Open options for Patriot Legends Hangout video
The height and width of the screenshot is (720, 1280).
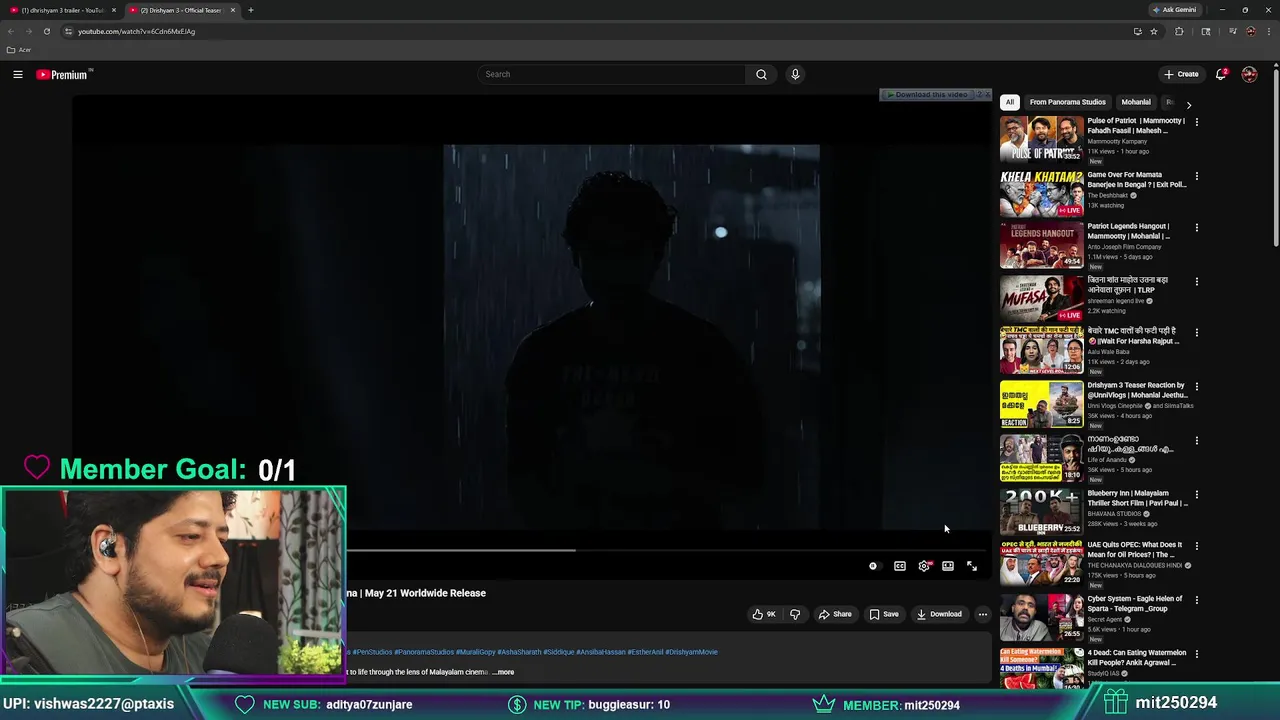[x=1196, y=227]
